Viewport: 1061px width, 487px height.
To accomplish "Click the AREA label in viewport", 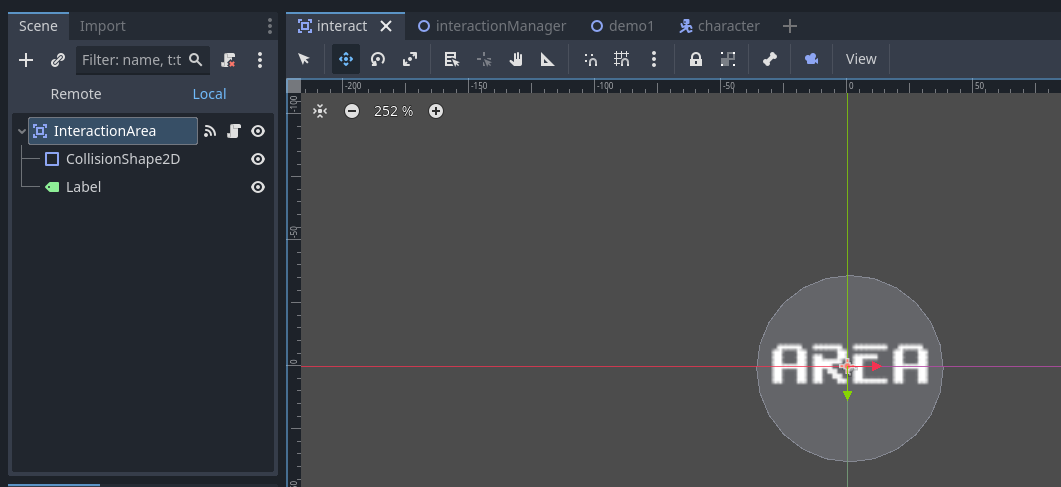I will coord(850,364).
